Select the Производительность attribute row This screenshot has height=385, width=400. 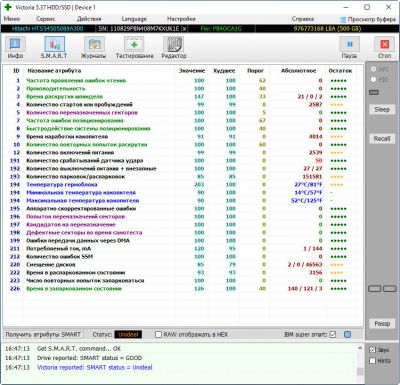point(183,88)
